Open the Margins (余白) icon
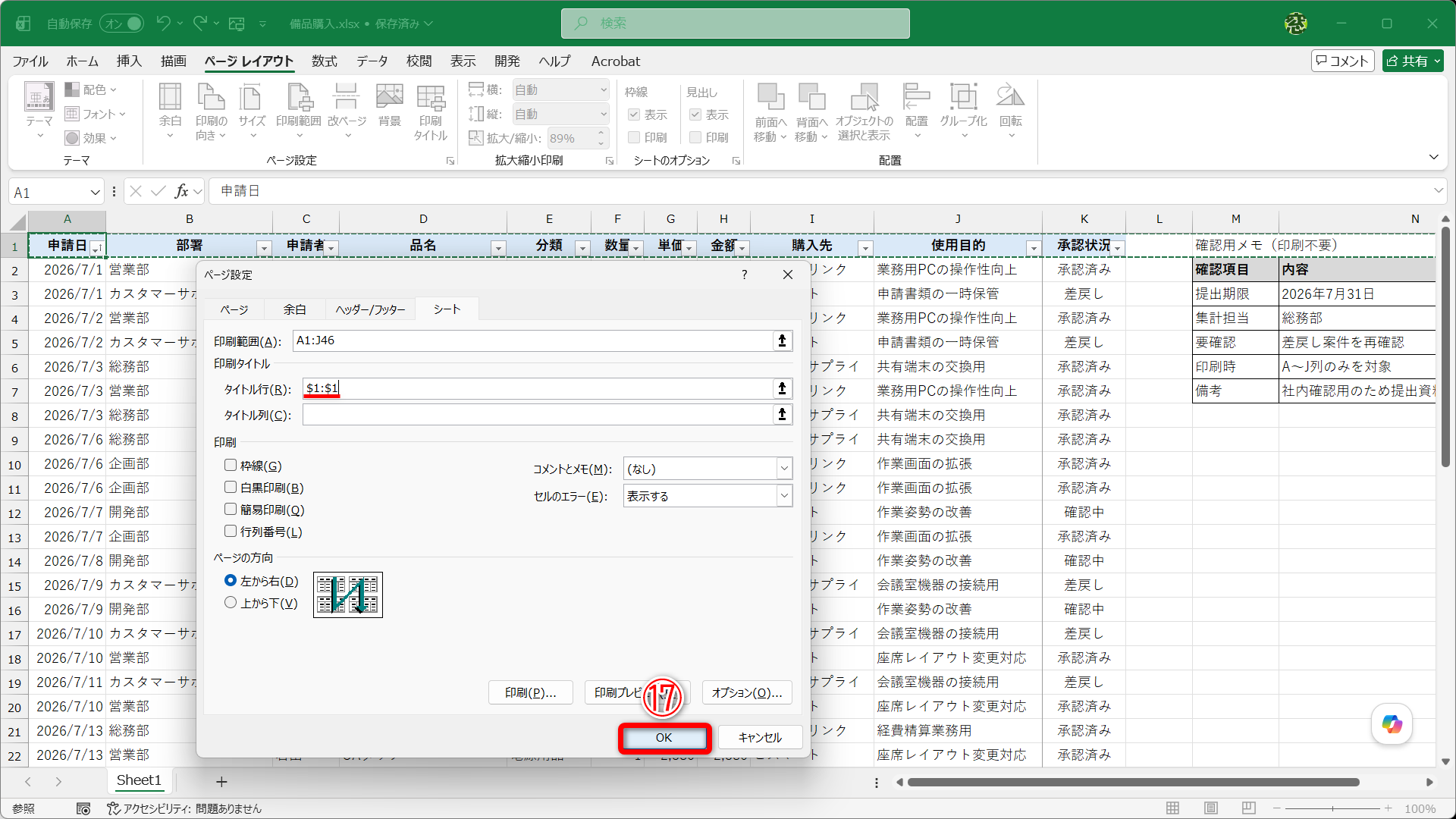1456x819 pixels. (170, 111)
